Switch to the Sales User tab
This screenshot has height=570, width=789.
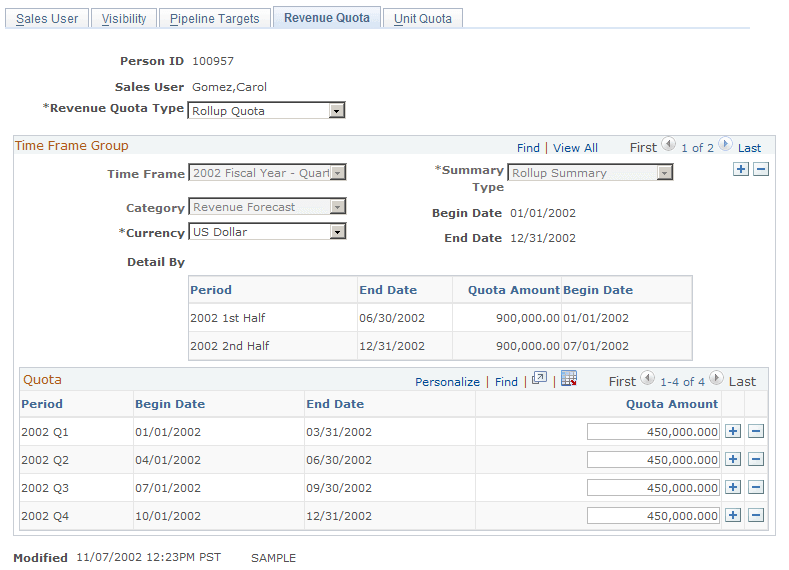tap(47, 19)
